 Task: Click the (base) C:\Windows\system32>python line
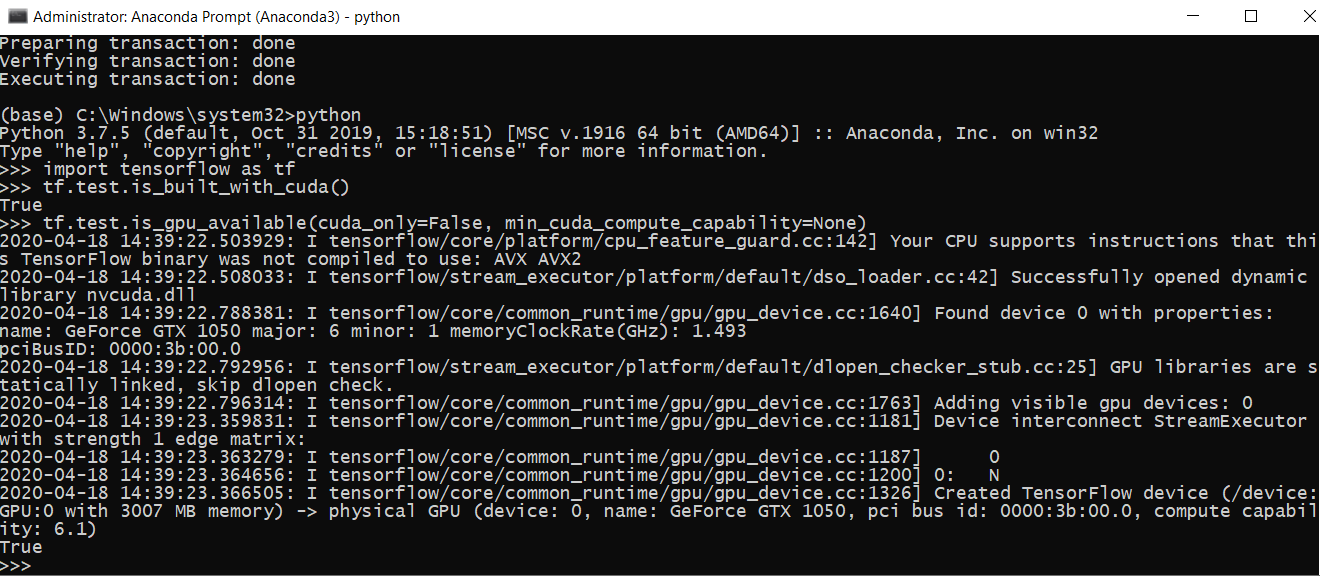click(181, 115)
